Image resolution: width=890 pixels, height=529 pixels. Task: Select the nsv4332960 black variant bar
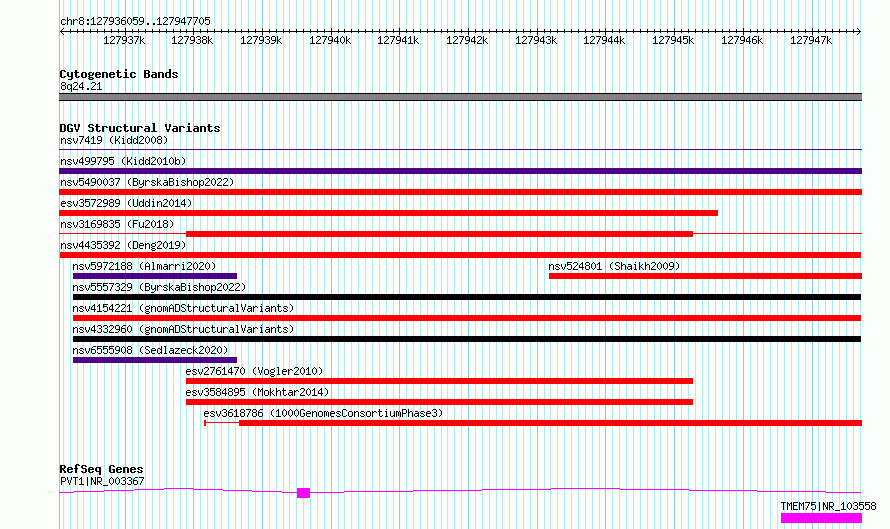coord(467,339)
